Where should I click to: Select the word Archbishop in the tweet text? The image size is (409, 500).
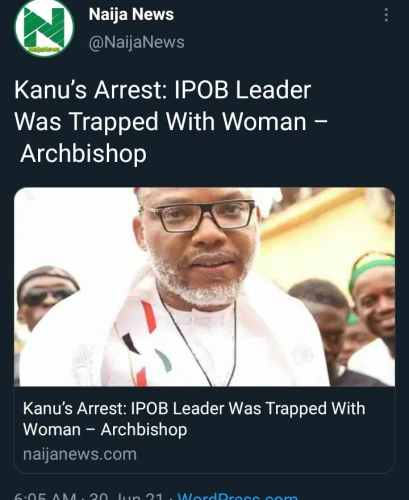[x=83, y=153]
